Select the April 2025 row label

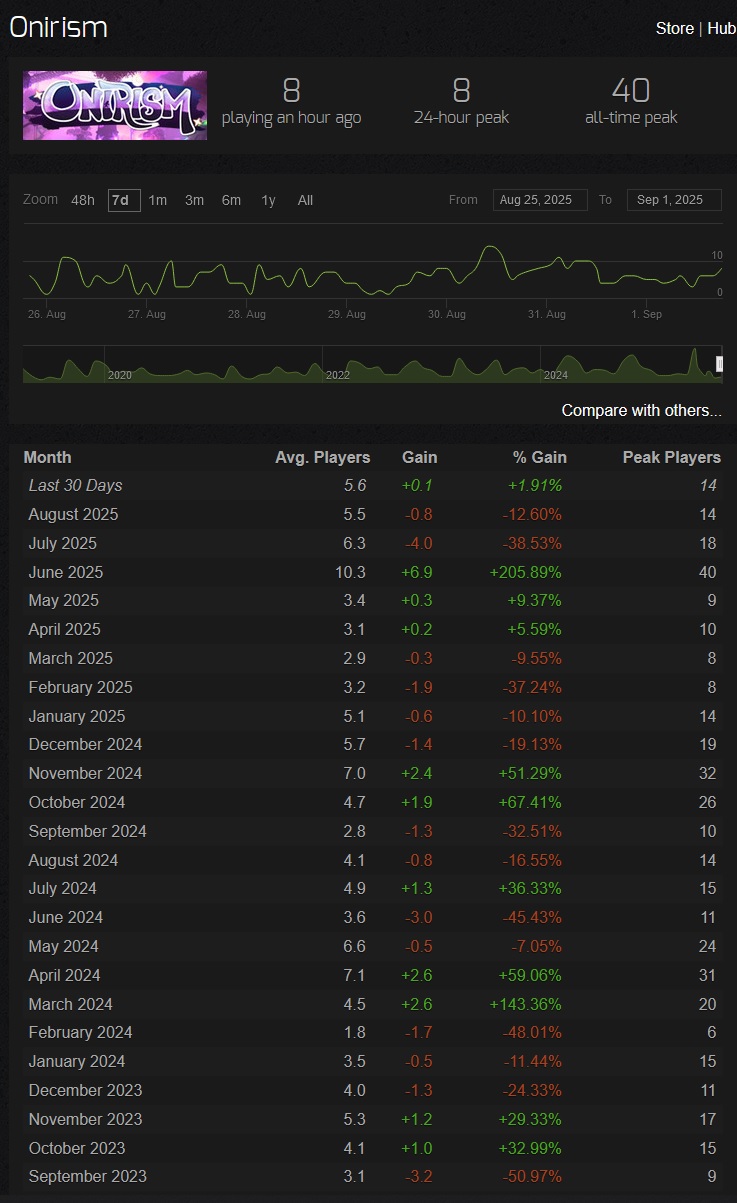(64, 629)
